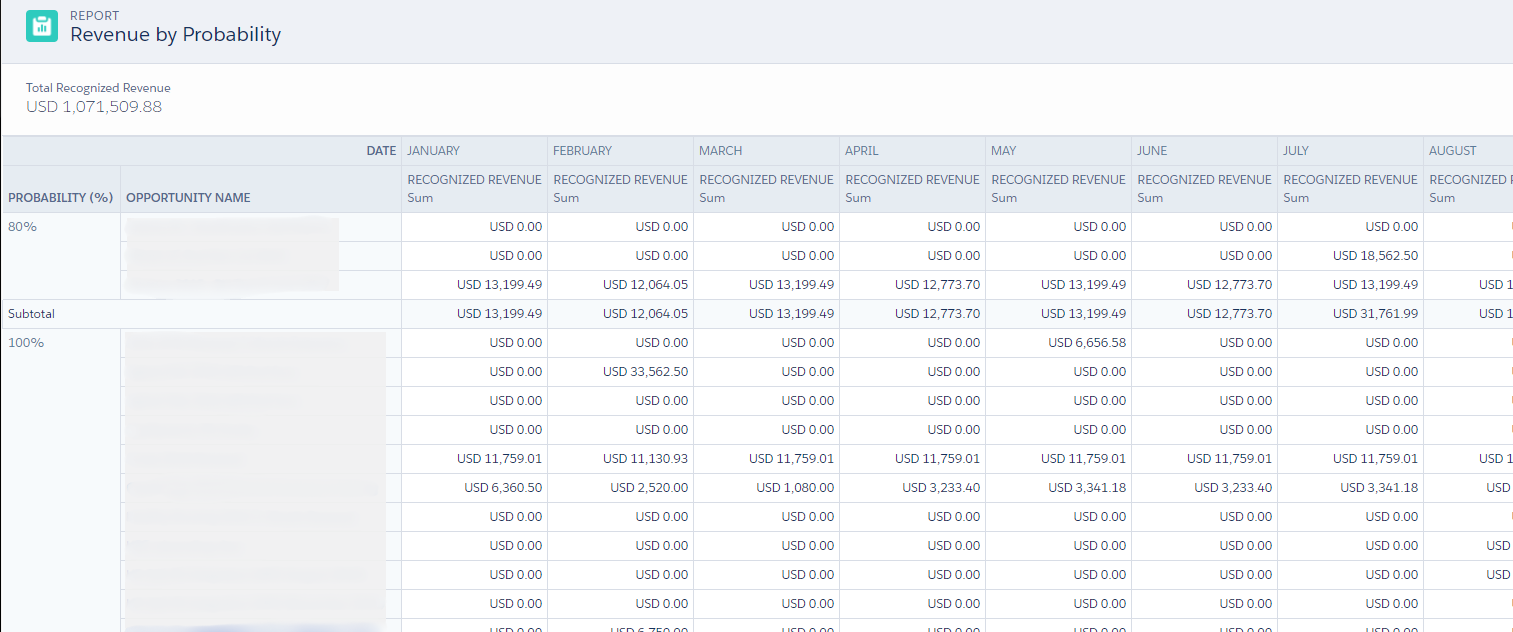Screen dimensions: 1513x632
Task: Click the DATE grouping header
Action: [x=381, y=151]
